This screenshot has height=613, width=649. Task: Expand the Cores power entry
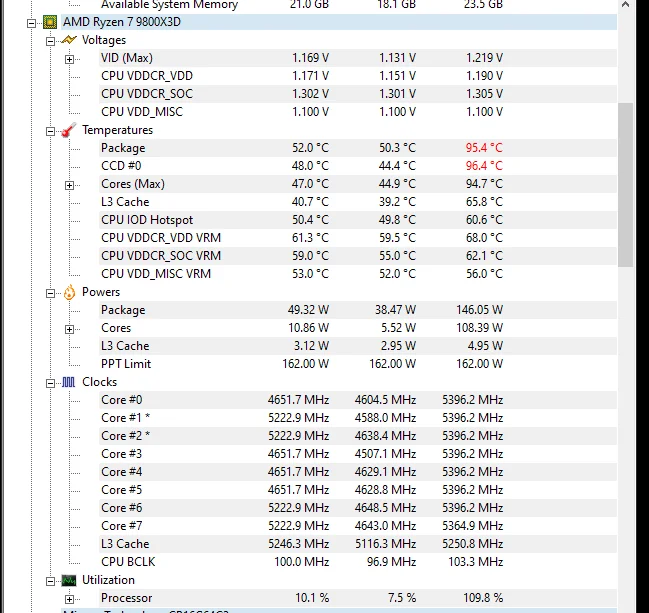pyautogui.click(x=70, y=329)
